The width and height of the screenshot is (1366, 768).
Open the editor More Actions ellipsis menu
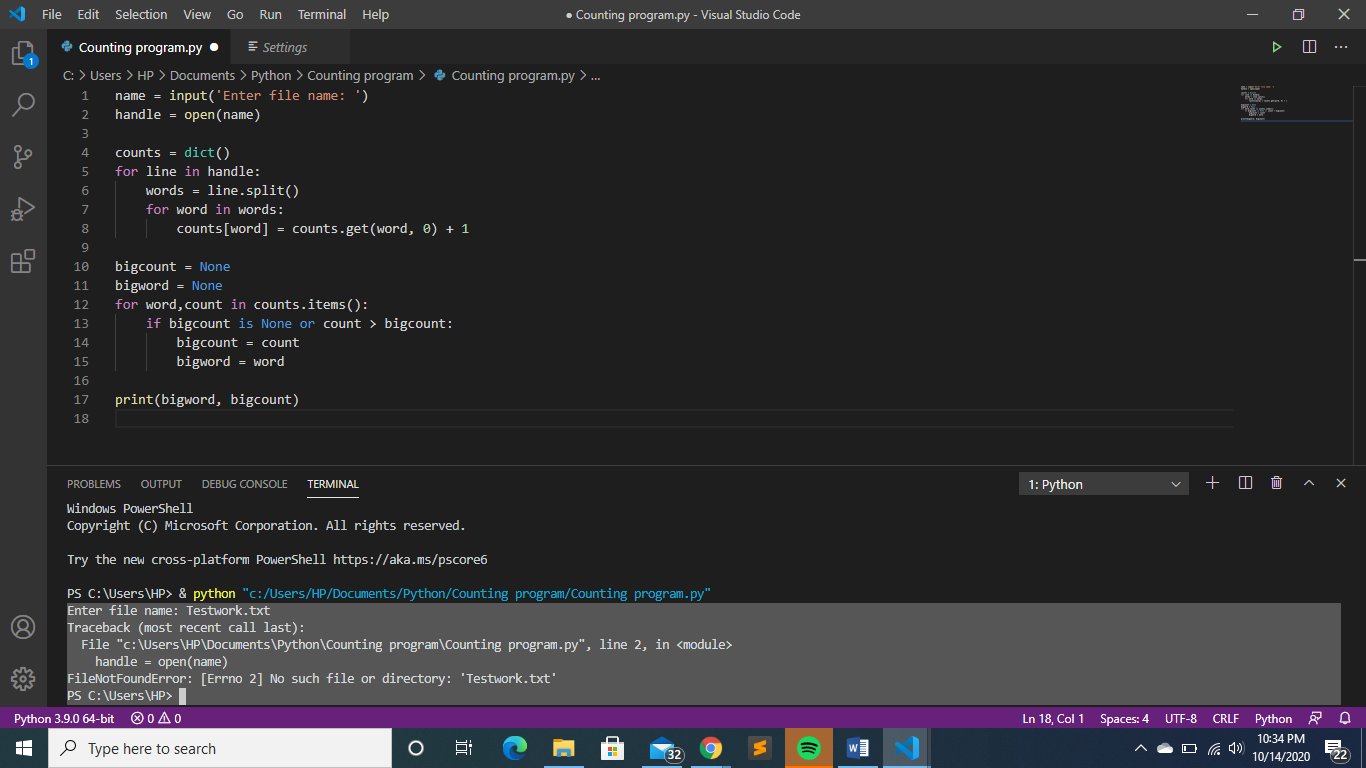coord(1341,46)
